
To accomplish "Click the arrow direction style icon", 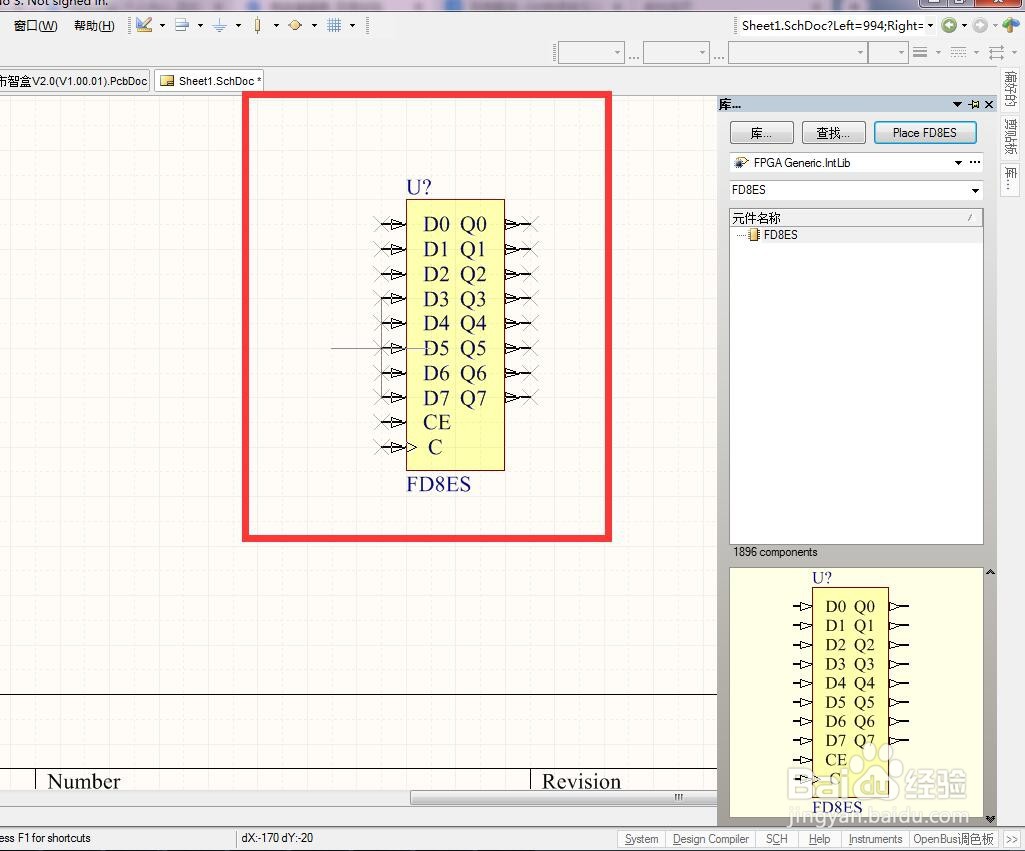I will 996,52.
